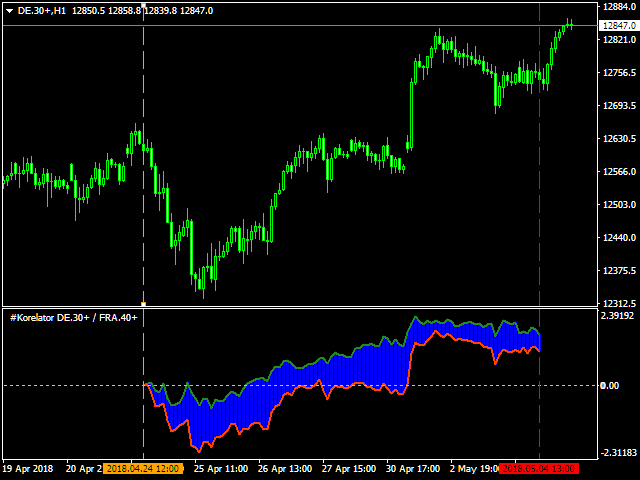Click the small orange marker below left vertical line
This screenshot has width=640, height=480.
[x=143, y=303]
